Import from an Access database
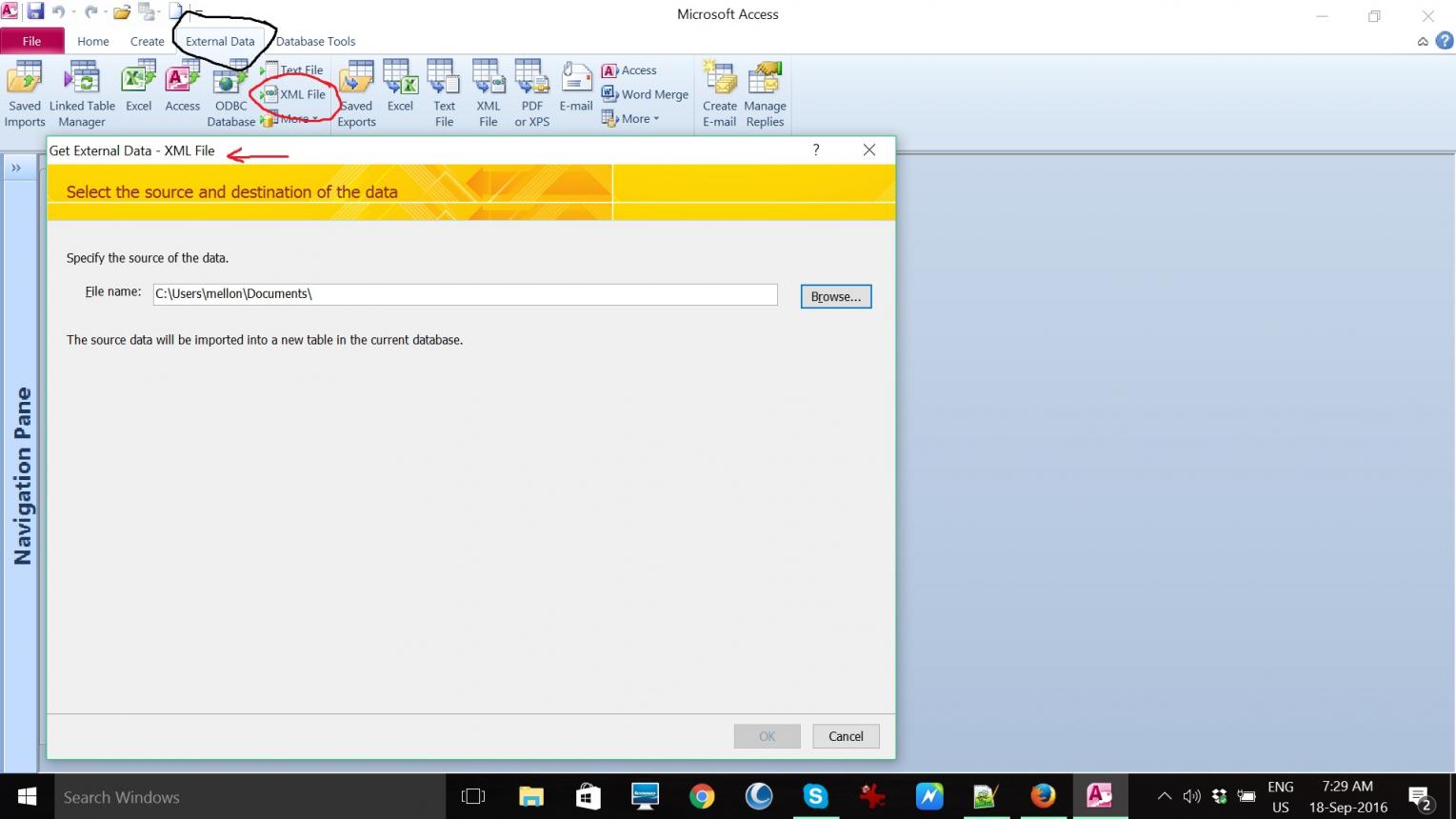 click(x=182, y=88)
